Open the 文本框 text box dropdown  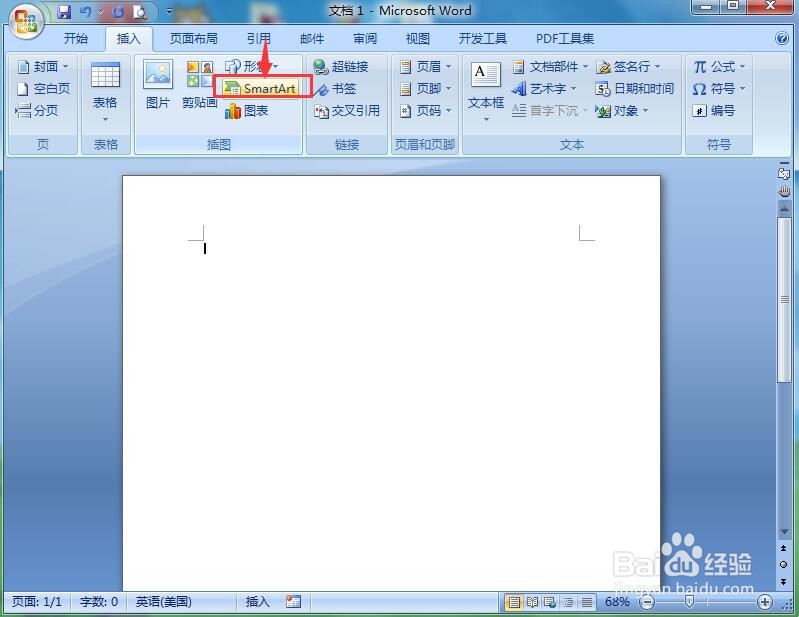486,93
